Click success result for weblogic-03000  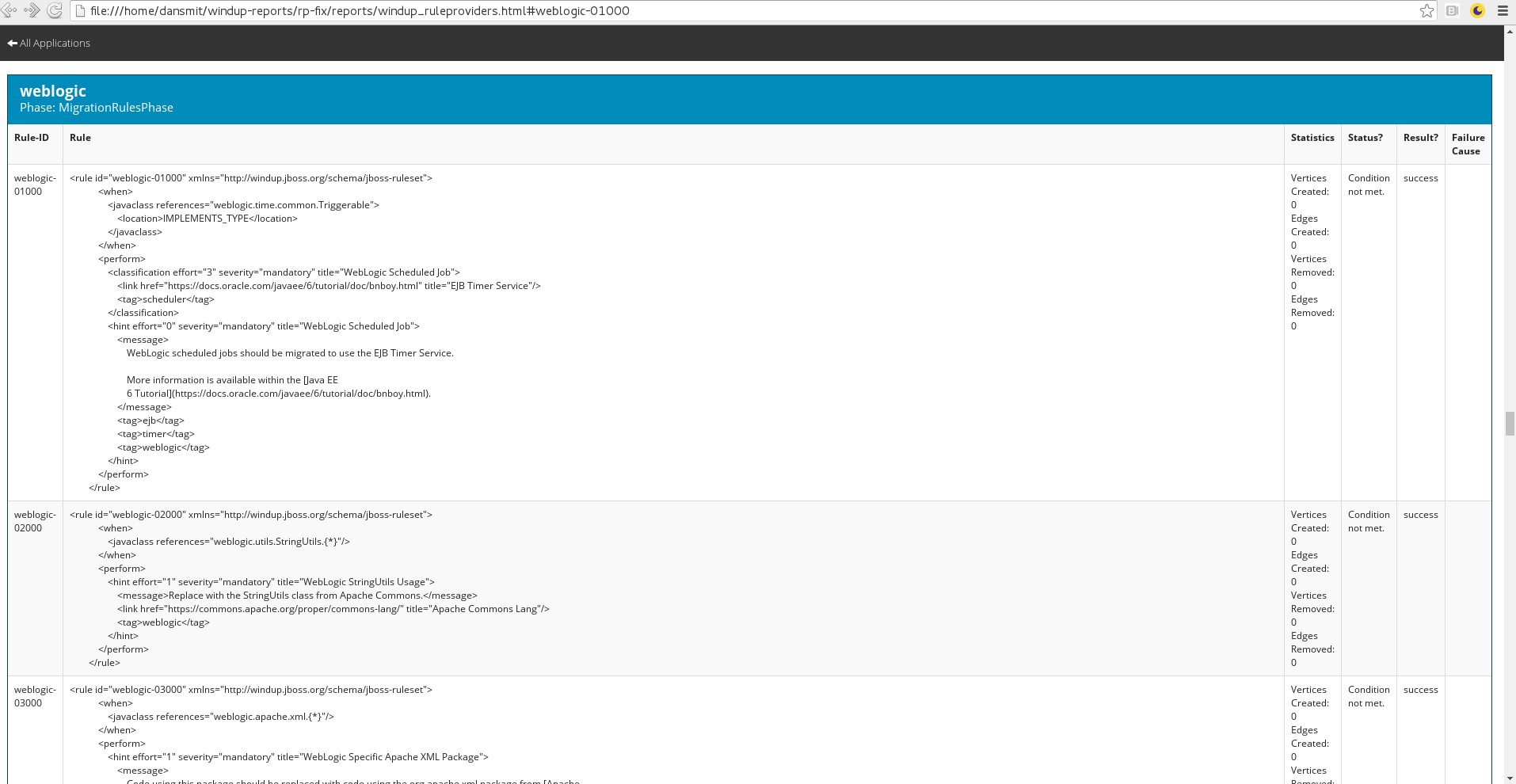[x=1421, y=690]
